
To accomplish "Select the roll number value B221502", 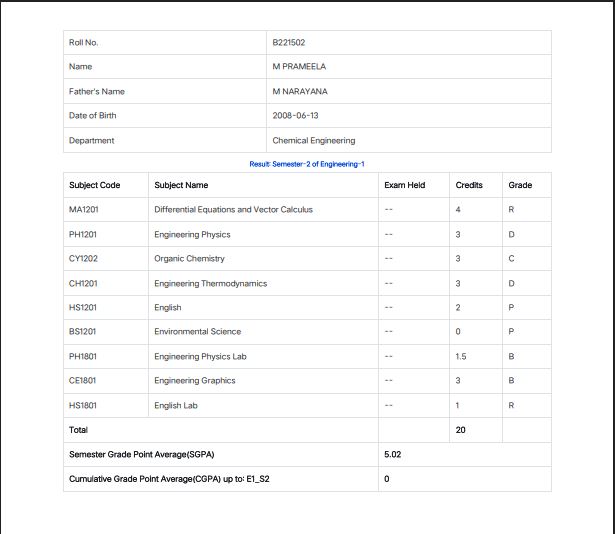I will coord(289,43).
